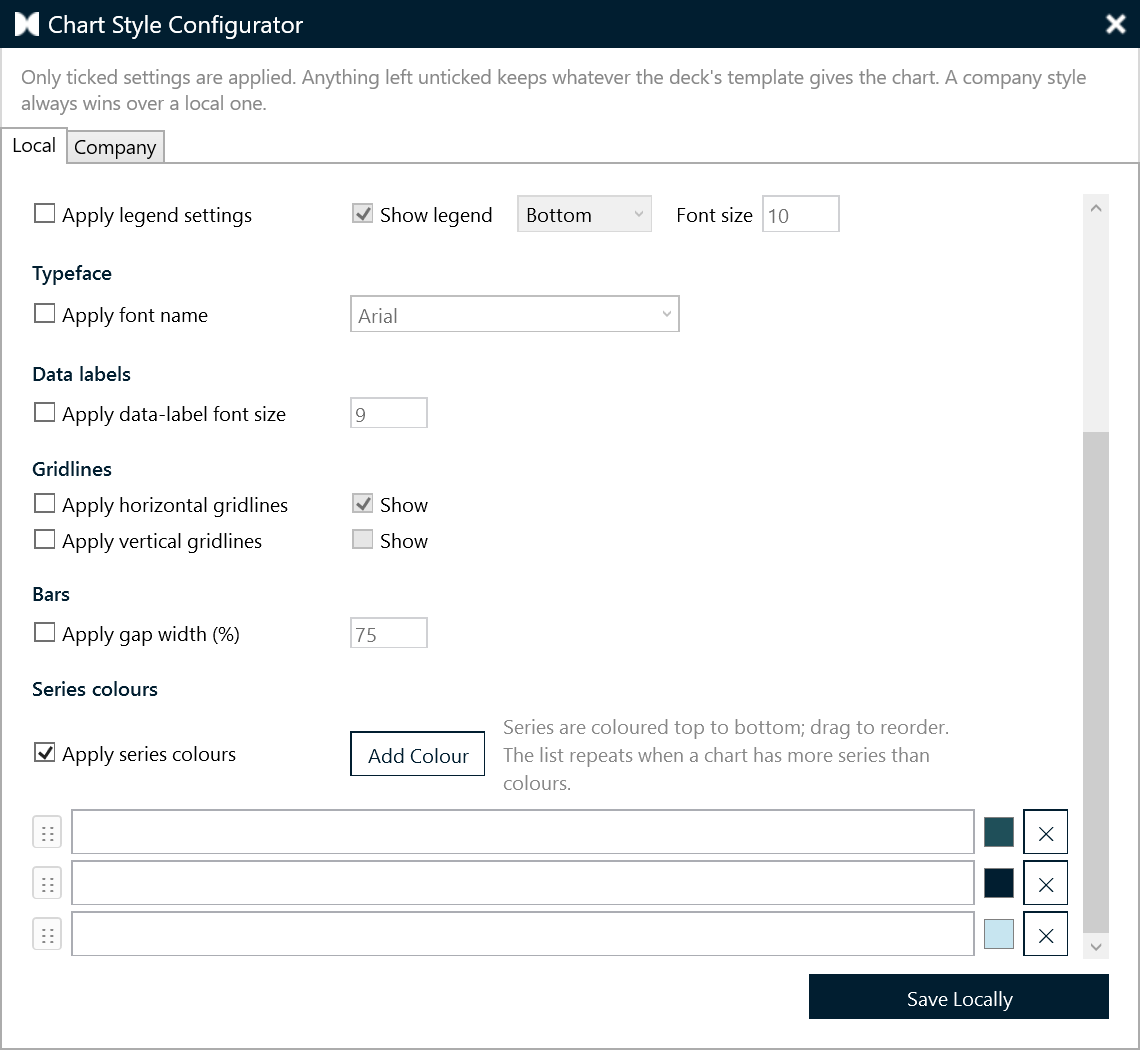The width and height of the screenshot is (1140, 1050).
Task: Open the Arial font name dropdown
Action: coord(515,314)
